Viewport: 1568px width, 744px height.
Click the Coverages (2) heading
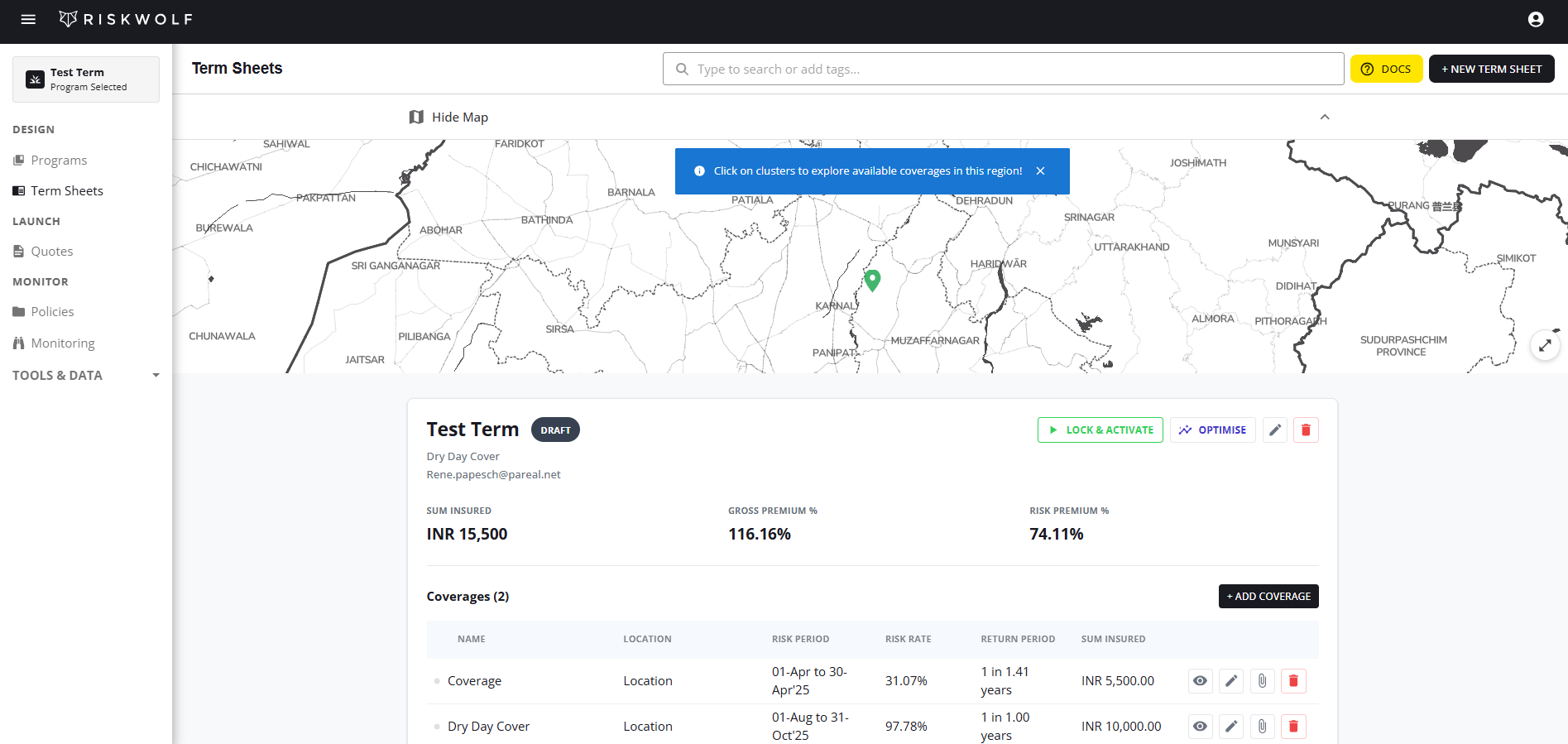click(x=468, y=596)
